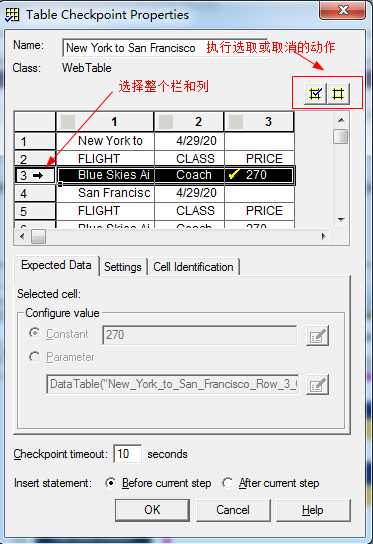Select row 5 header
373x544 pixels.
coord(35,211)
